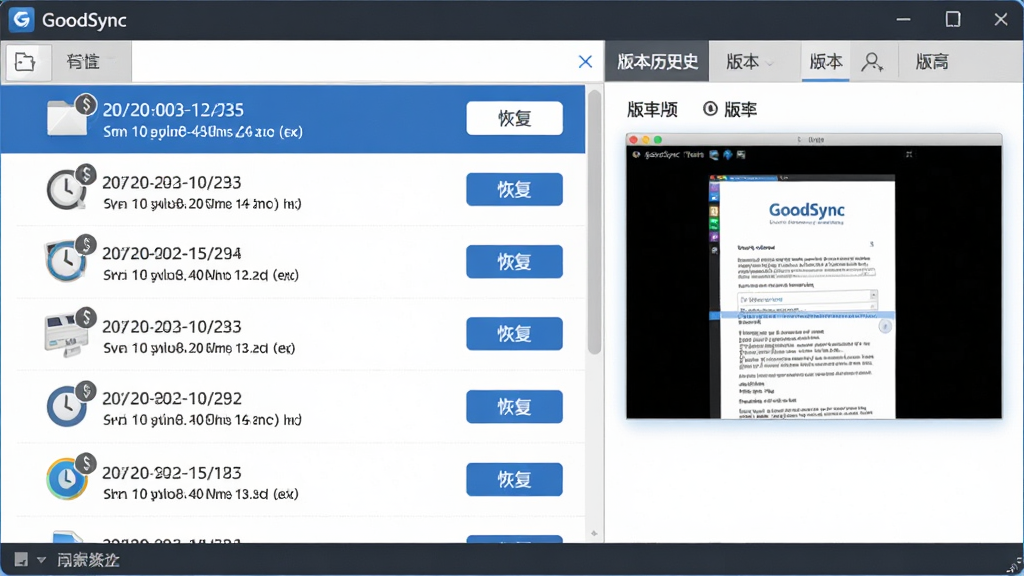Click the GoodSync logo in title bar

pos(22,20)
